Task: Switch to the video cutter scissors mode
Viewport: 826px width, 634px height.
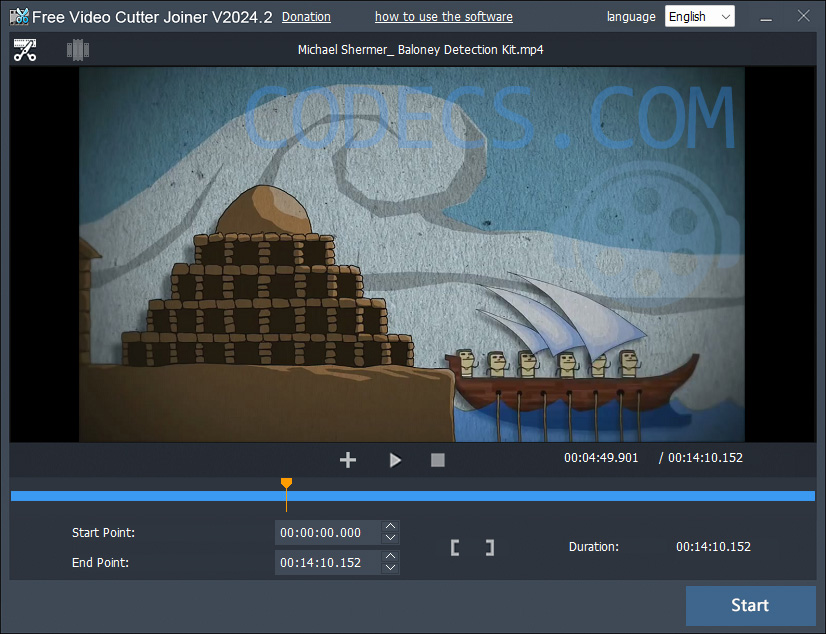Action: (25, 50)
